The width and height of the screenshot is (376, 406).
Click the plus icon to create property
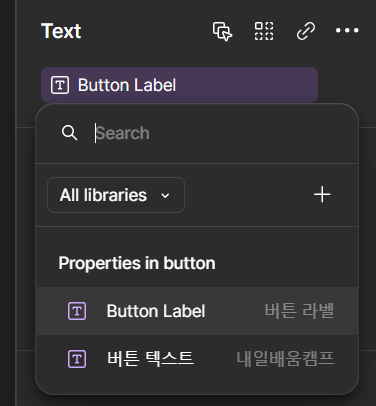pyautogui.click(x=322, y=195)
